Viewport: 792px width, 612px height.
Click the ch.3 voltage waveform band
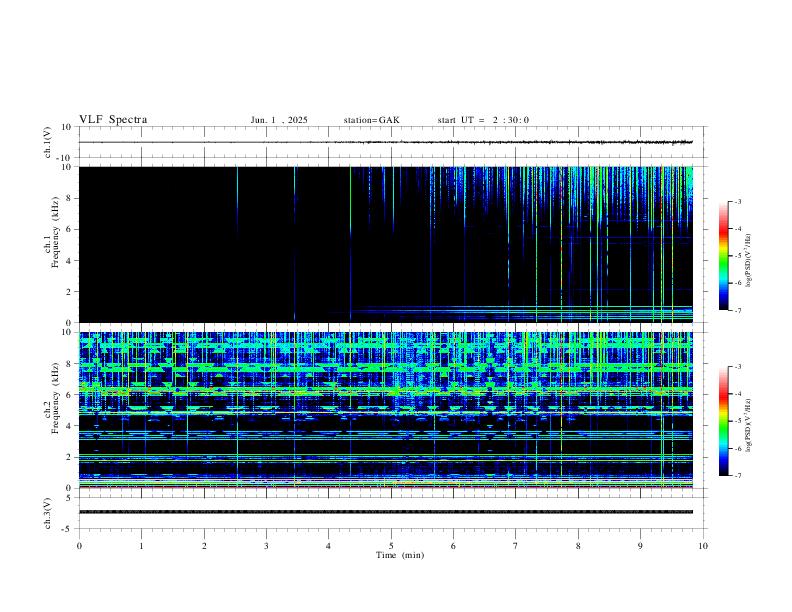pyautogui.click(x=386, y=512)
